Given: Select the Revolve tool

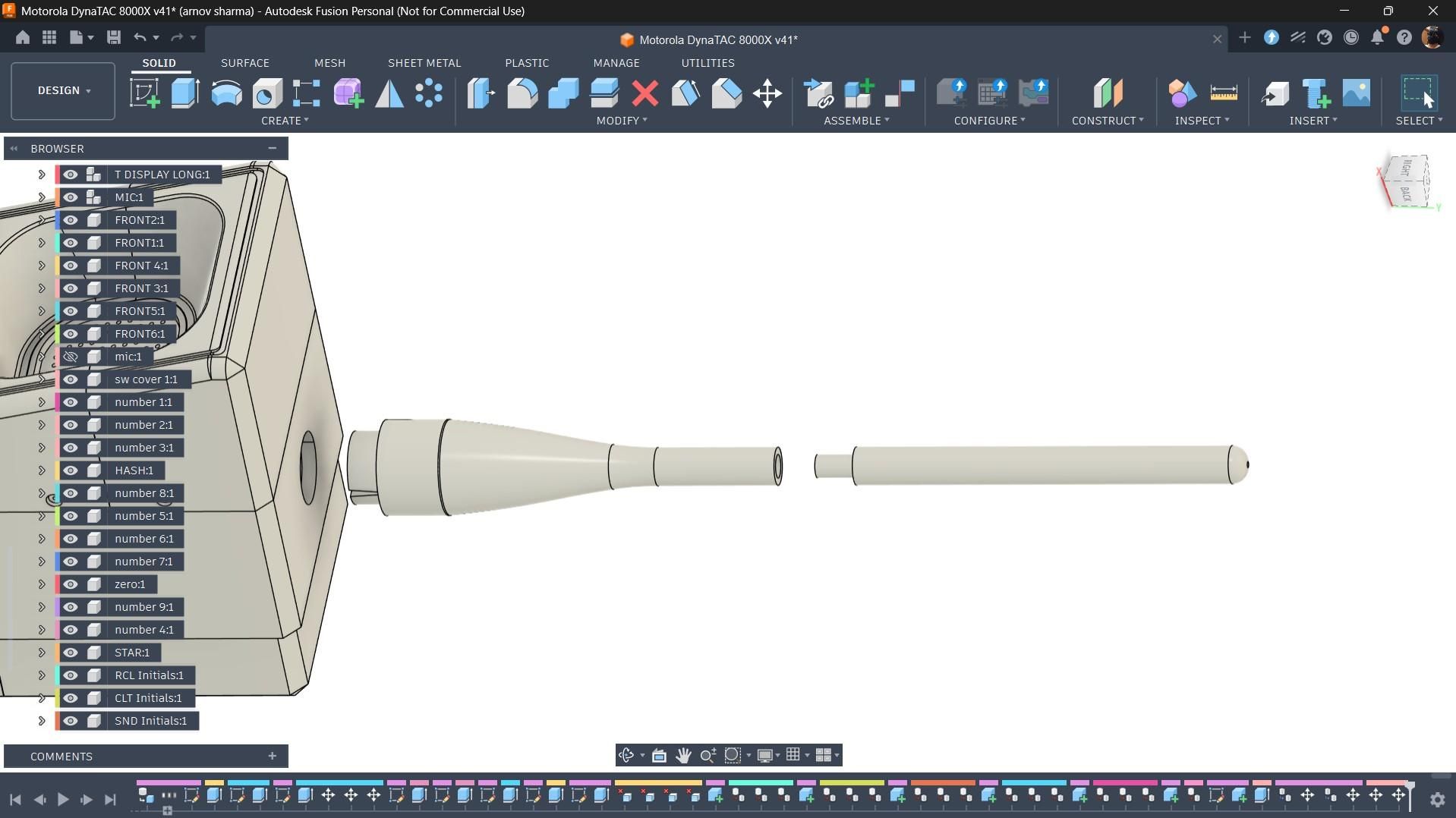Looking at the screenshot, I should pyautogui.click(x=226, y=93).
